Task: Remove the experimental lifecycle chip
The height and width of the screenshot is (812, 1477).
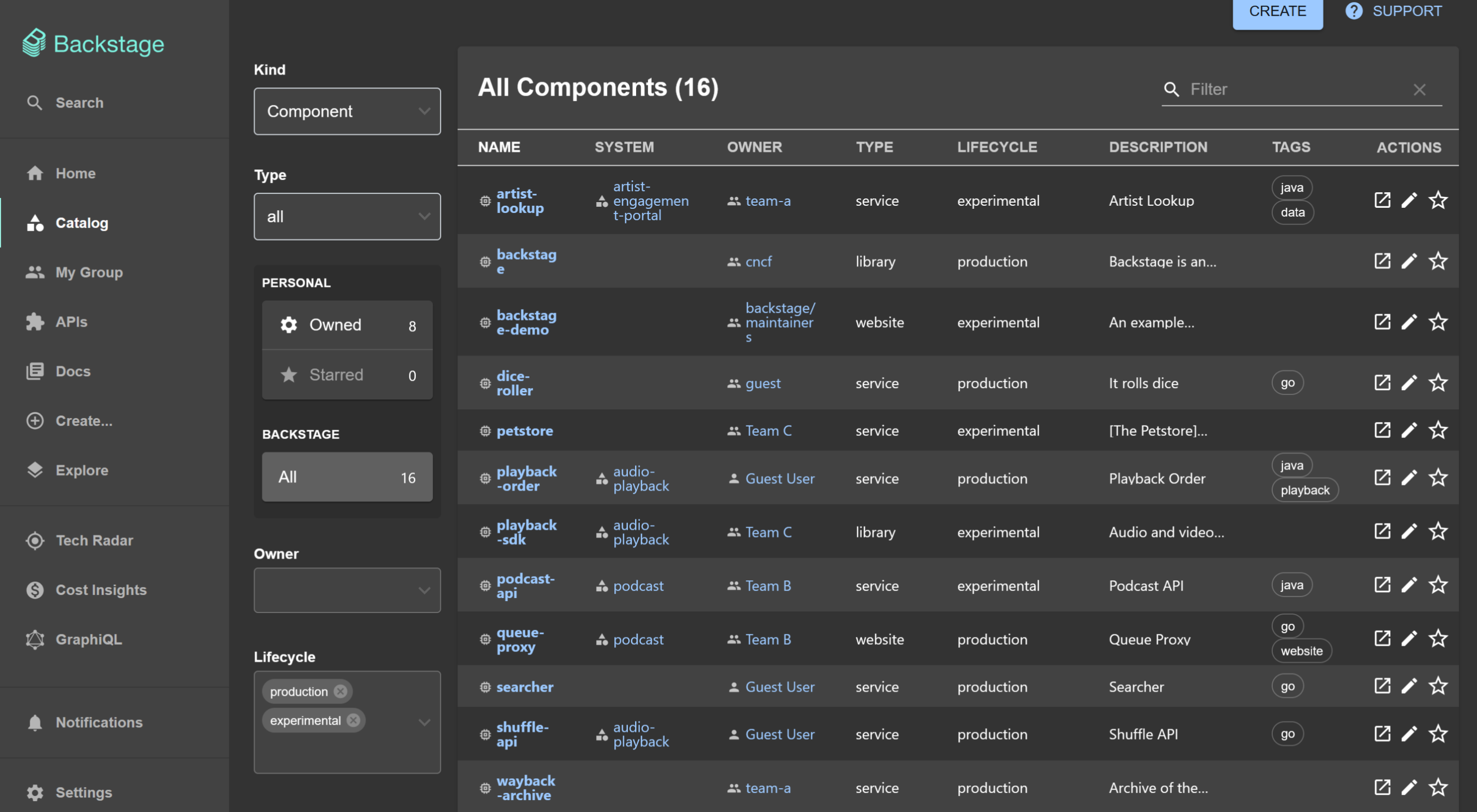Action: (x=354, y=721)
